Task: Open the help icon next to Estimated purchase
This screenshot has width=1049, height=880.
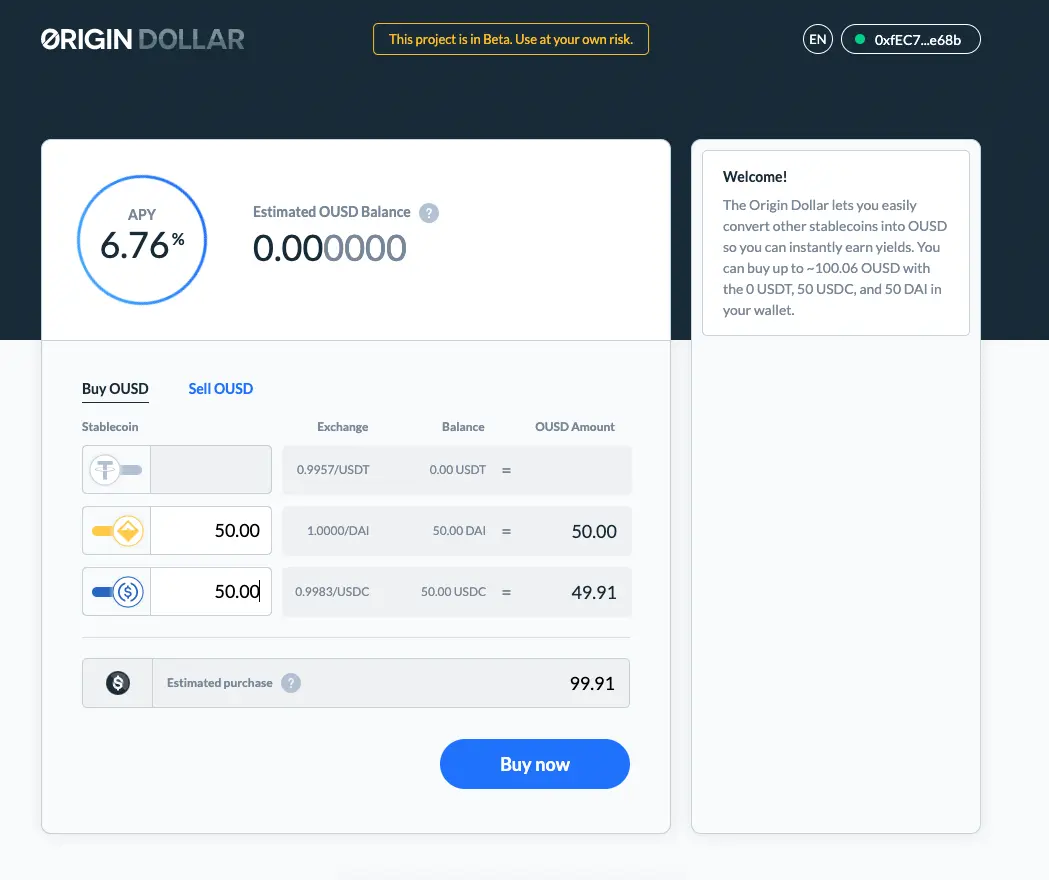Action: coord(291,683)
